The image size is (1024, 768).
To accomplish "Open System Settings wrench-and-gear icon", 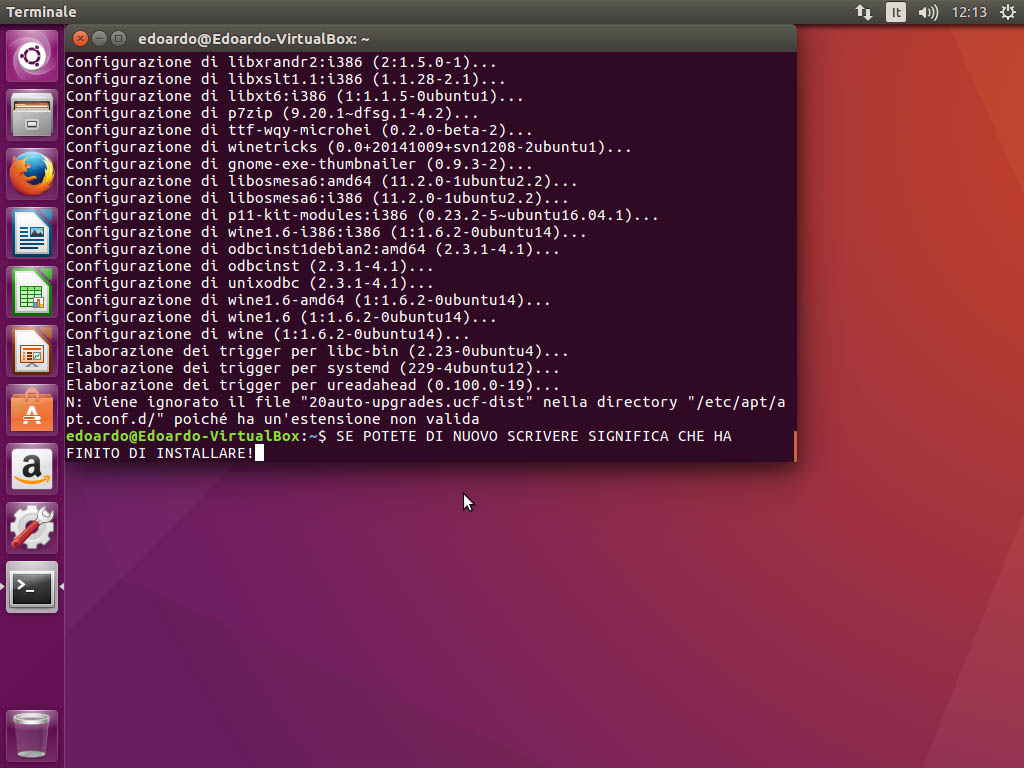I will coord(33,528).
